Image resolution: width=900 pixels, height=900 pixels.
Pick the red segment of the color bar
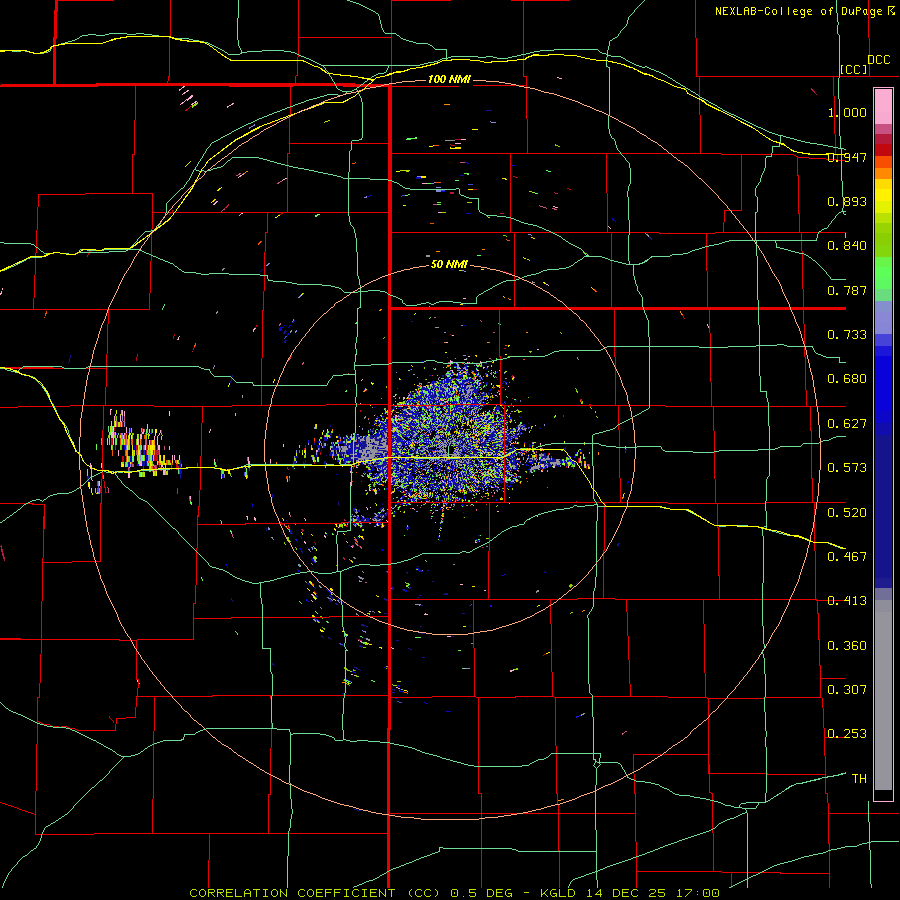pyautogui.click(x=883, y=150)
